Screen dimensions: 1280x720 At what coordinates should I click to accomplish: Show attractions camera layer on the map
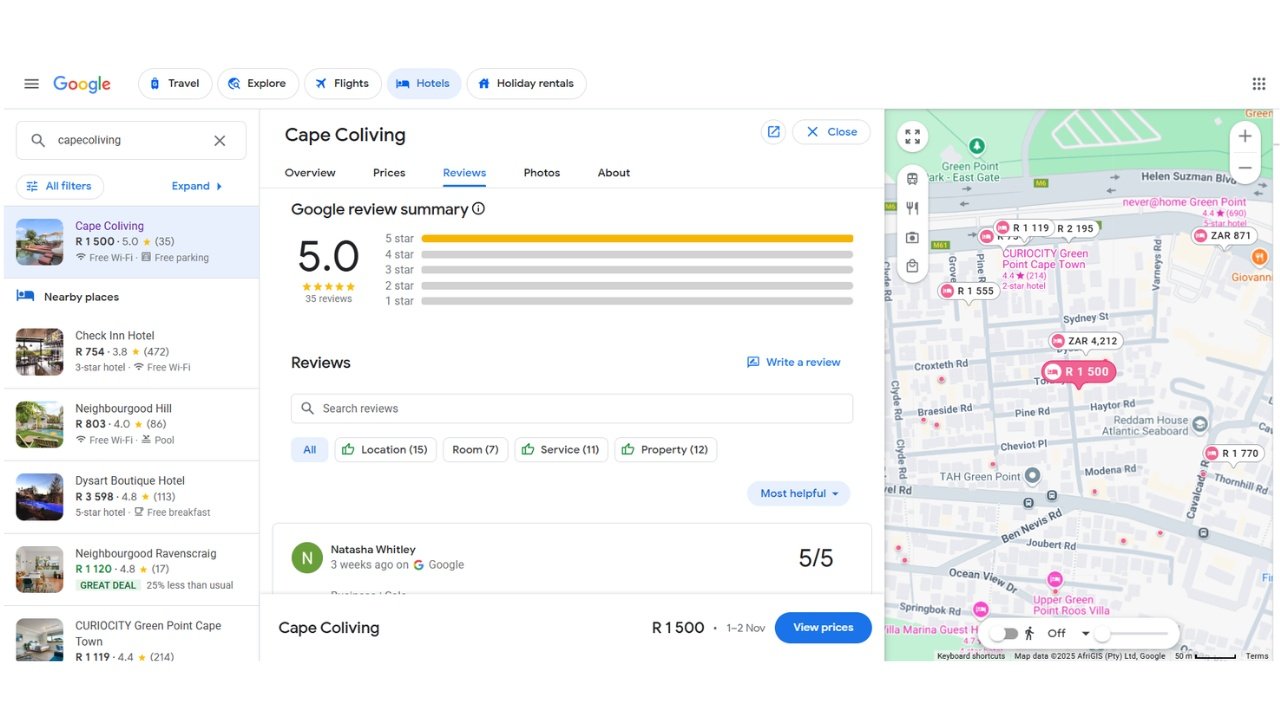[x=912, y=238]
